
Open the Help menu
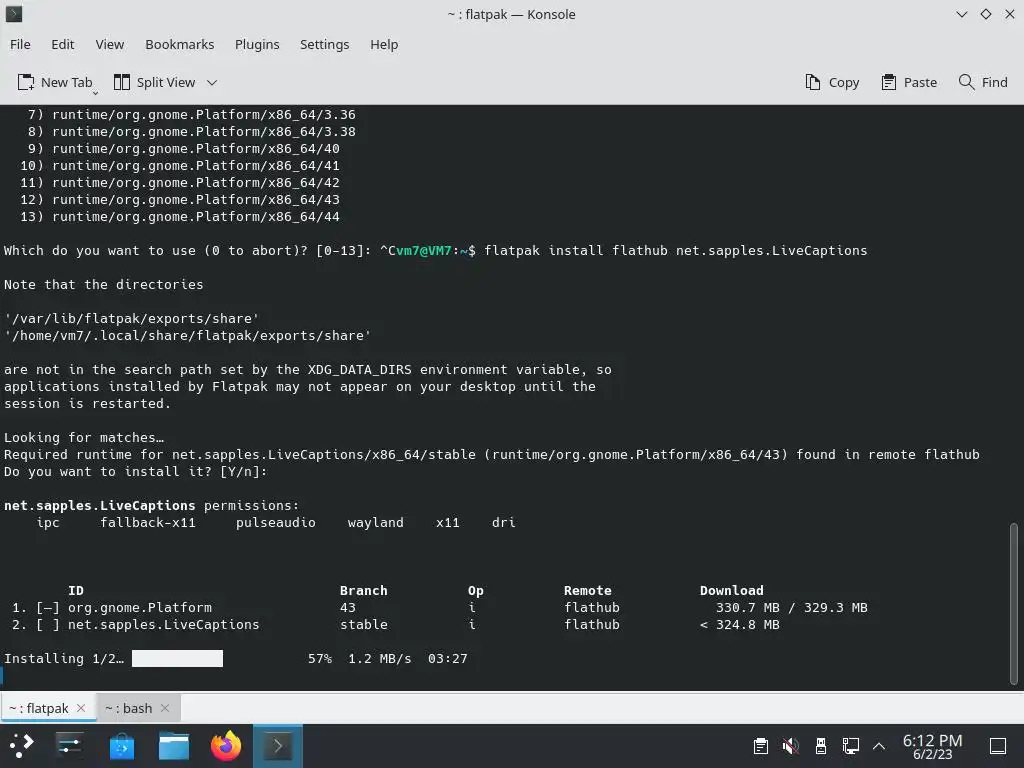[x=384, y=44]
